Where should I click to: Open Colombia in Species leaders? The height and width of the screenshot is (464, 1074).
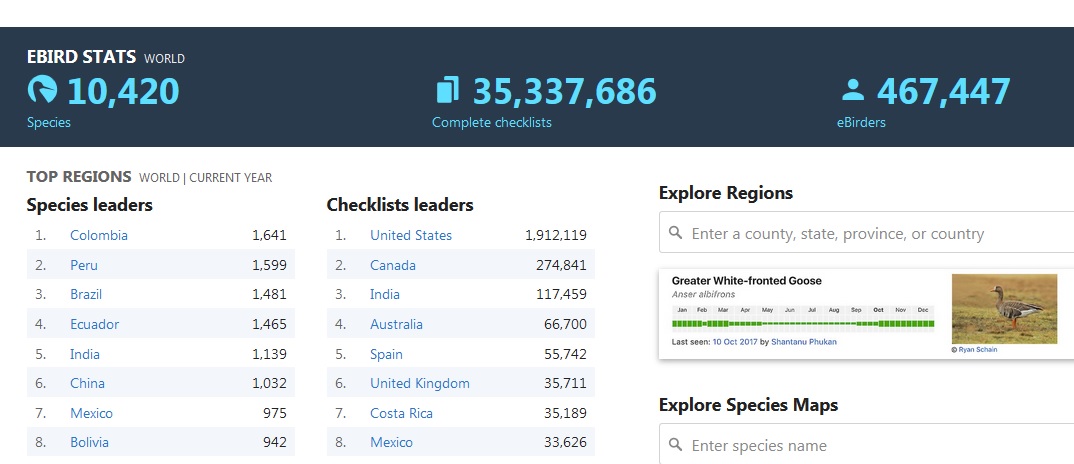(99, 235)
